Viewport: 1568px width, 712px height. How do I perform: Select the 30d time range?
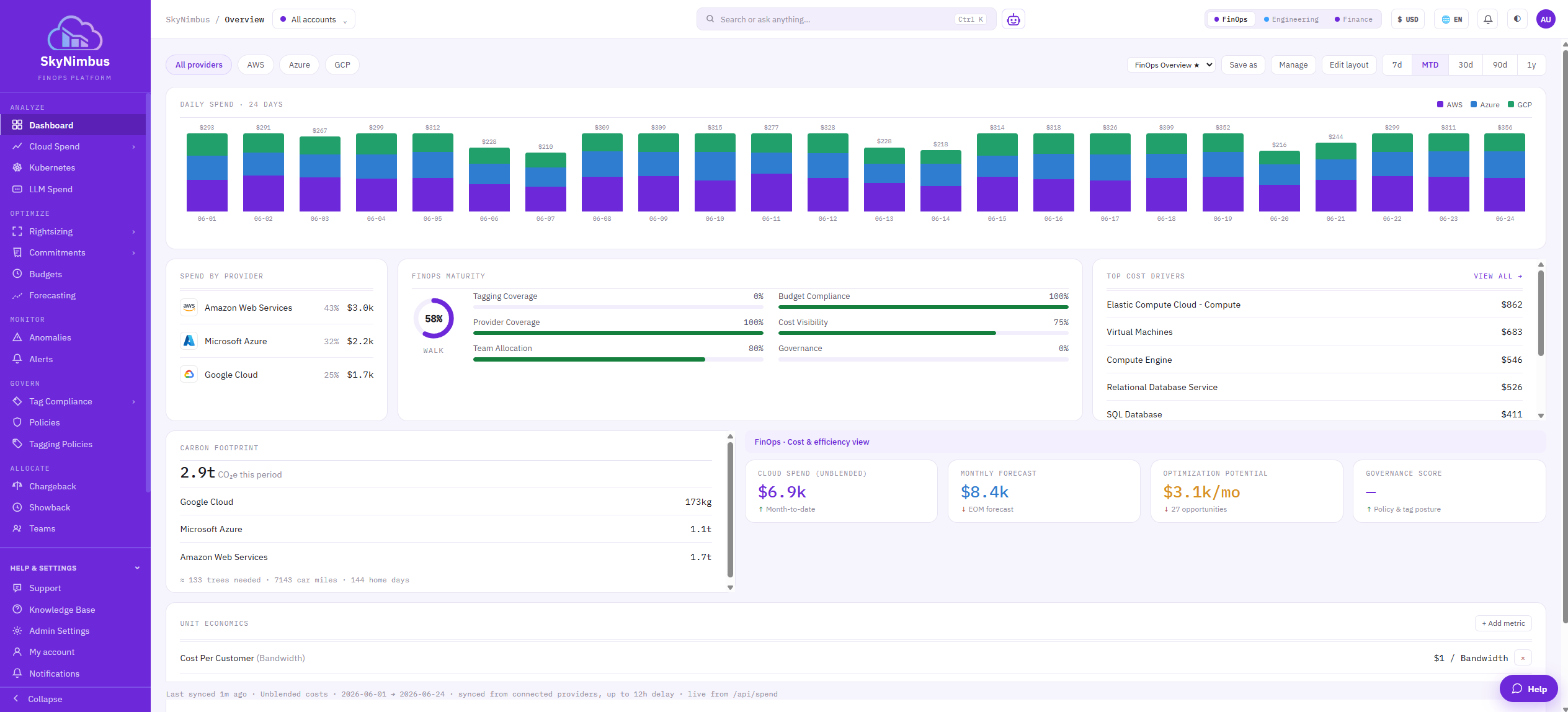point(1465,65)
